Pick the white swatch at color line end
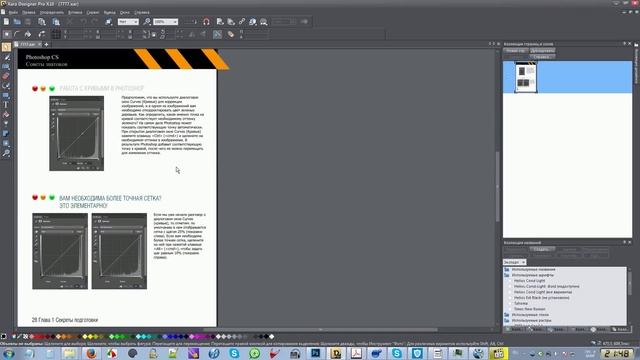This screenshot has width=640, height=360. click(x=272, y=337)
